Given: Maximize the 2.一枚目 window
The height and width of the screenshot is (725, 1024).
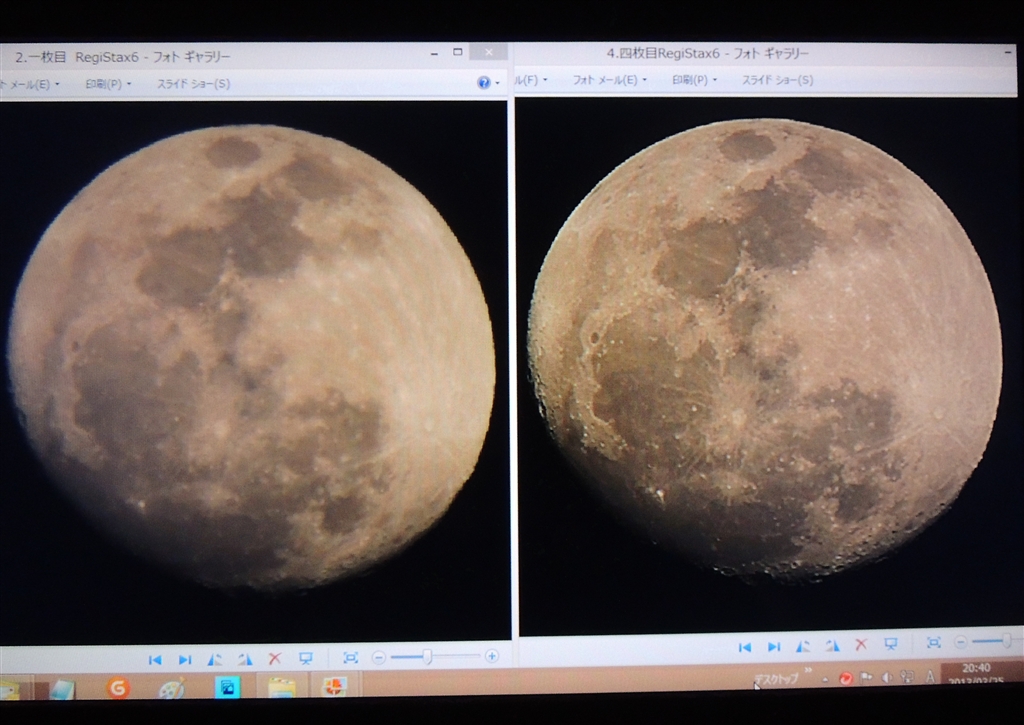Looking at the screenshot, I should point(458,52).
